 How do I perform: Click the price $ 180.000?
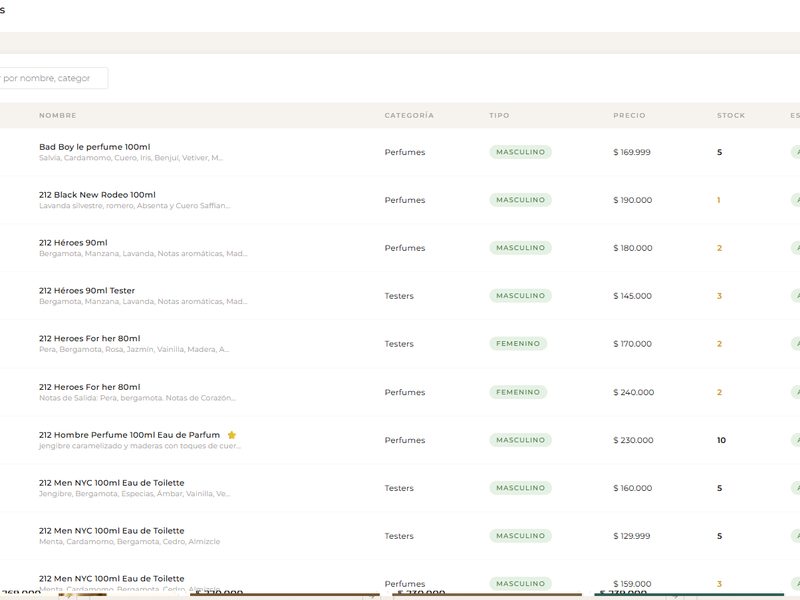[633, 248]
